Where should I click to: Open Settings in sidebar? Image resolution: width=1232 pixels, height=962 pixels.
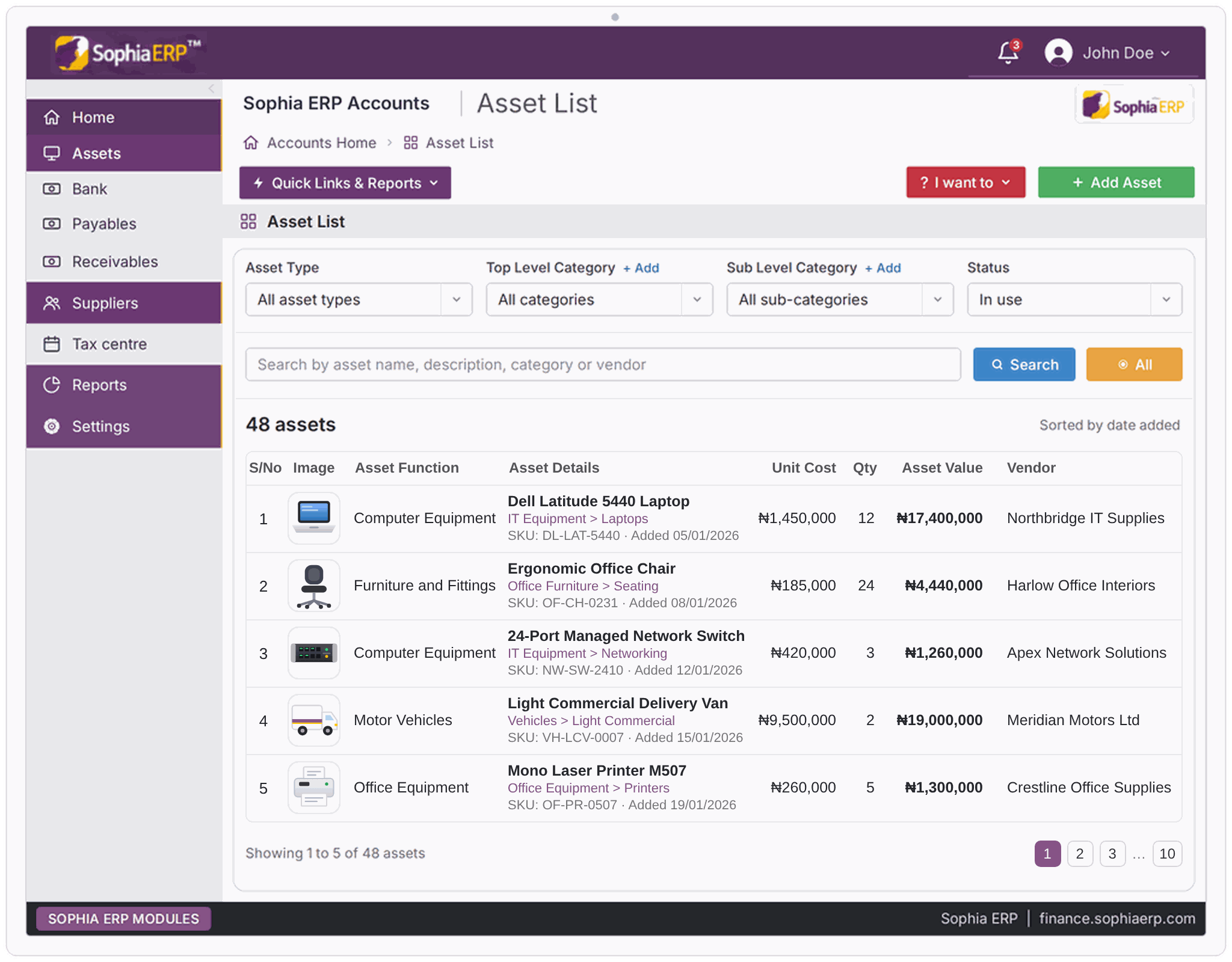[124, 426]
